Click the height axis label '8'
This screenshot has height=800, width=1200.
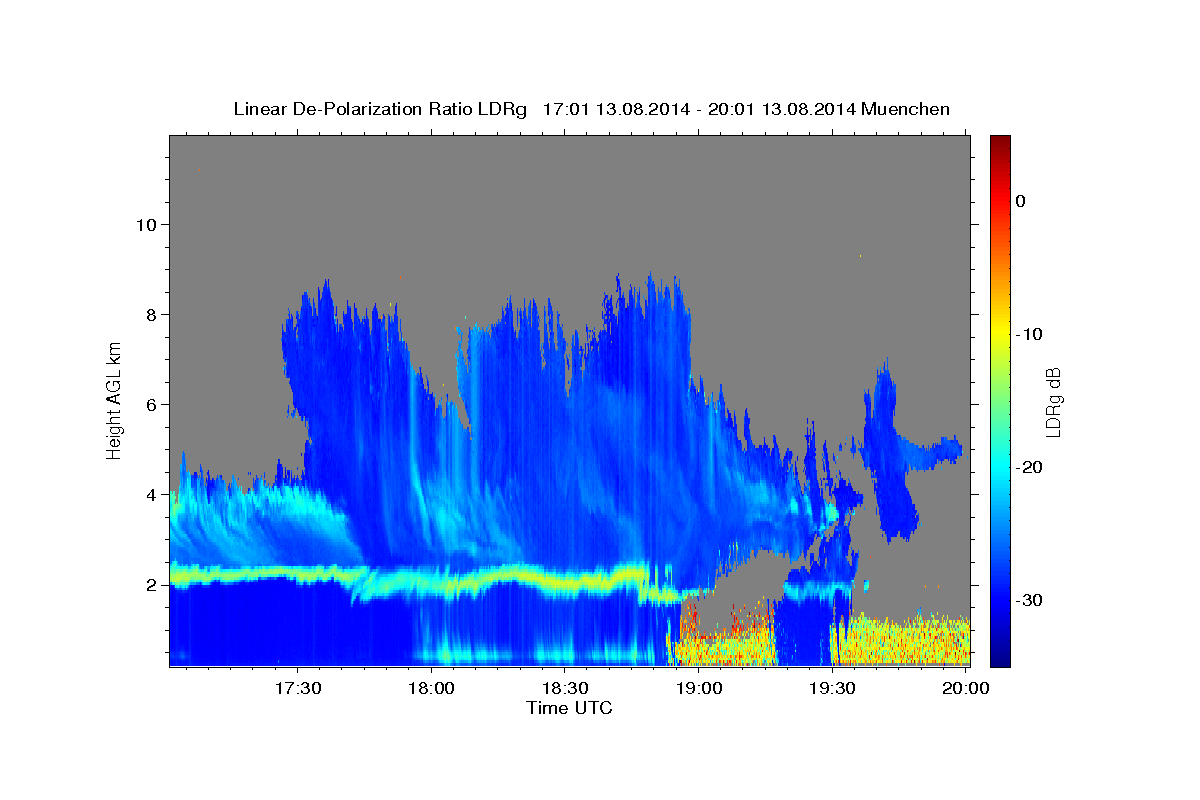click(151, 314)
